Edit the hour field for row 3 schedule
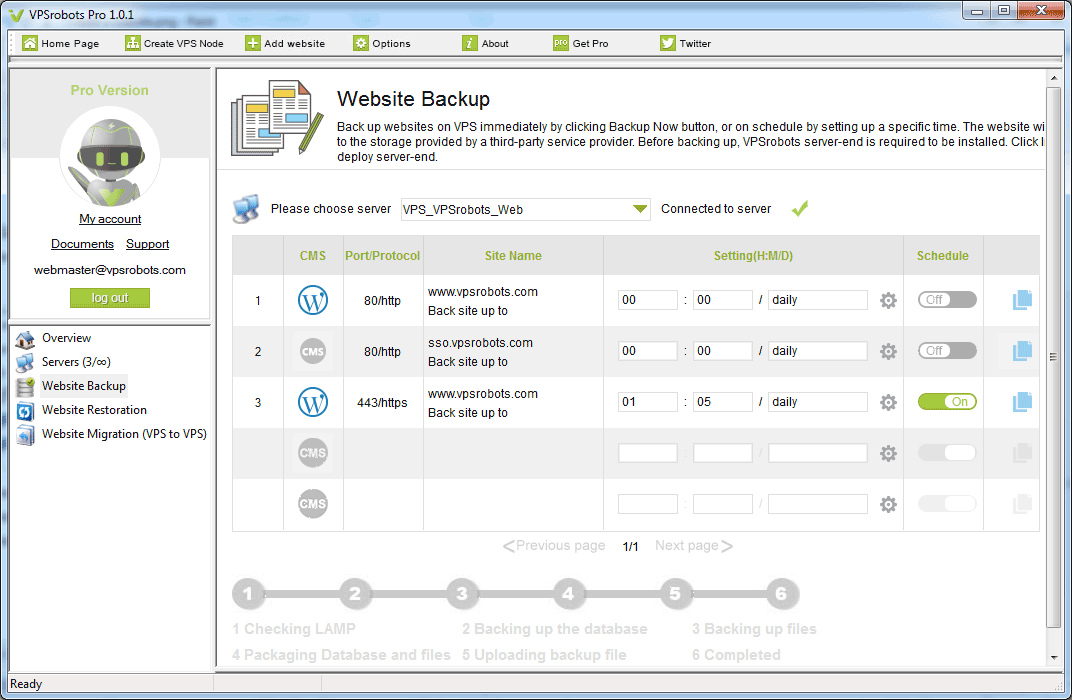This screenshot has height=700, width=1072. 647,401
